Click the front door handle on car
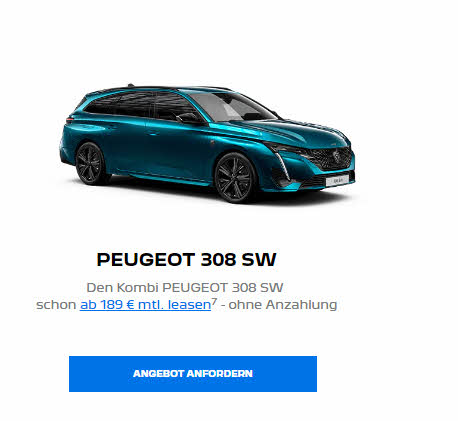 tap(152, 133)
